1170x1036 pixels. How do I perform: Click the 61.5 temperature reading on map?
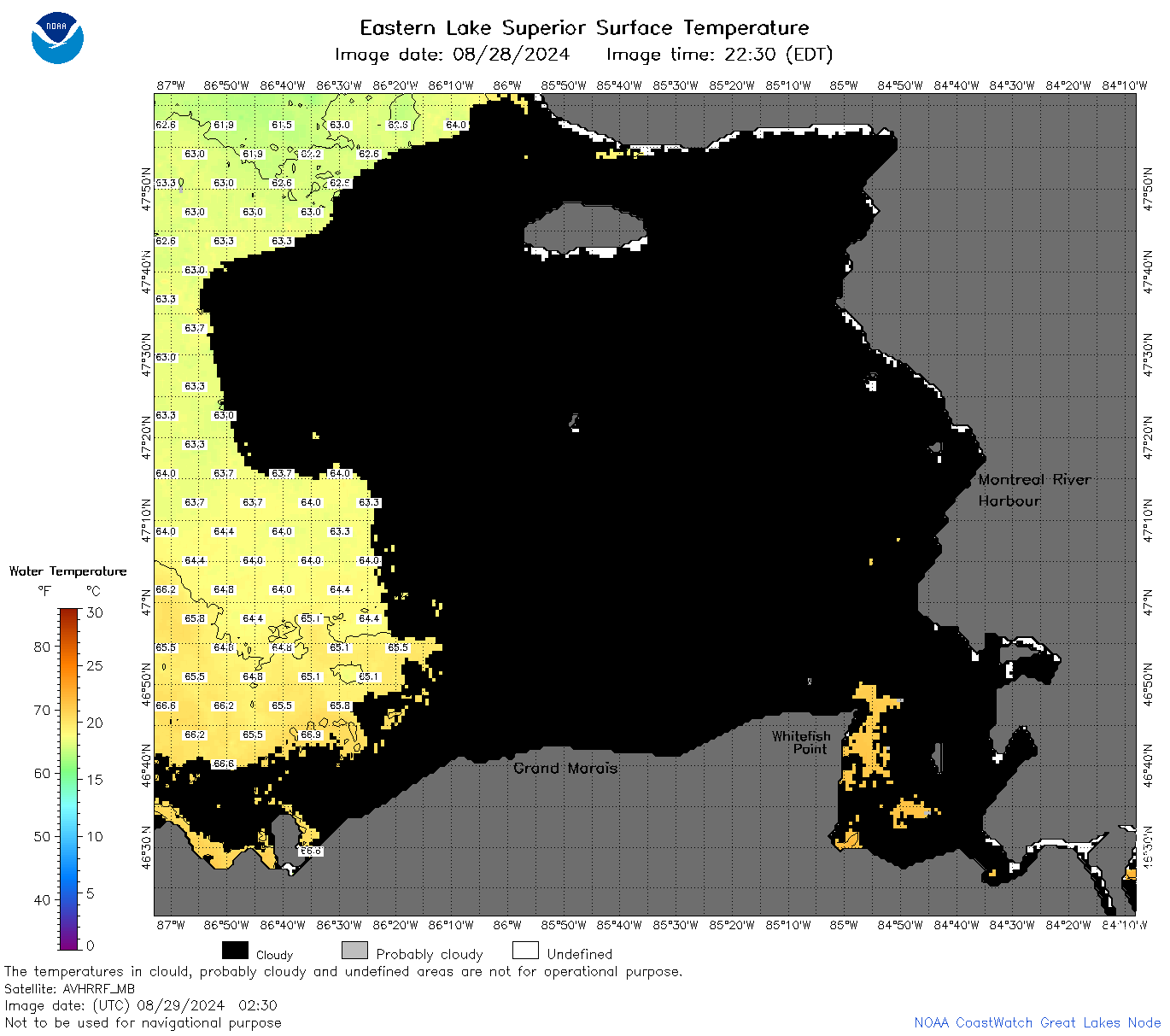282,125
